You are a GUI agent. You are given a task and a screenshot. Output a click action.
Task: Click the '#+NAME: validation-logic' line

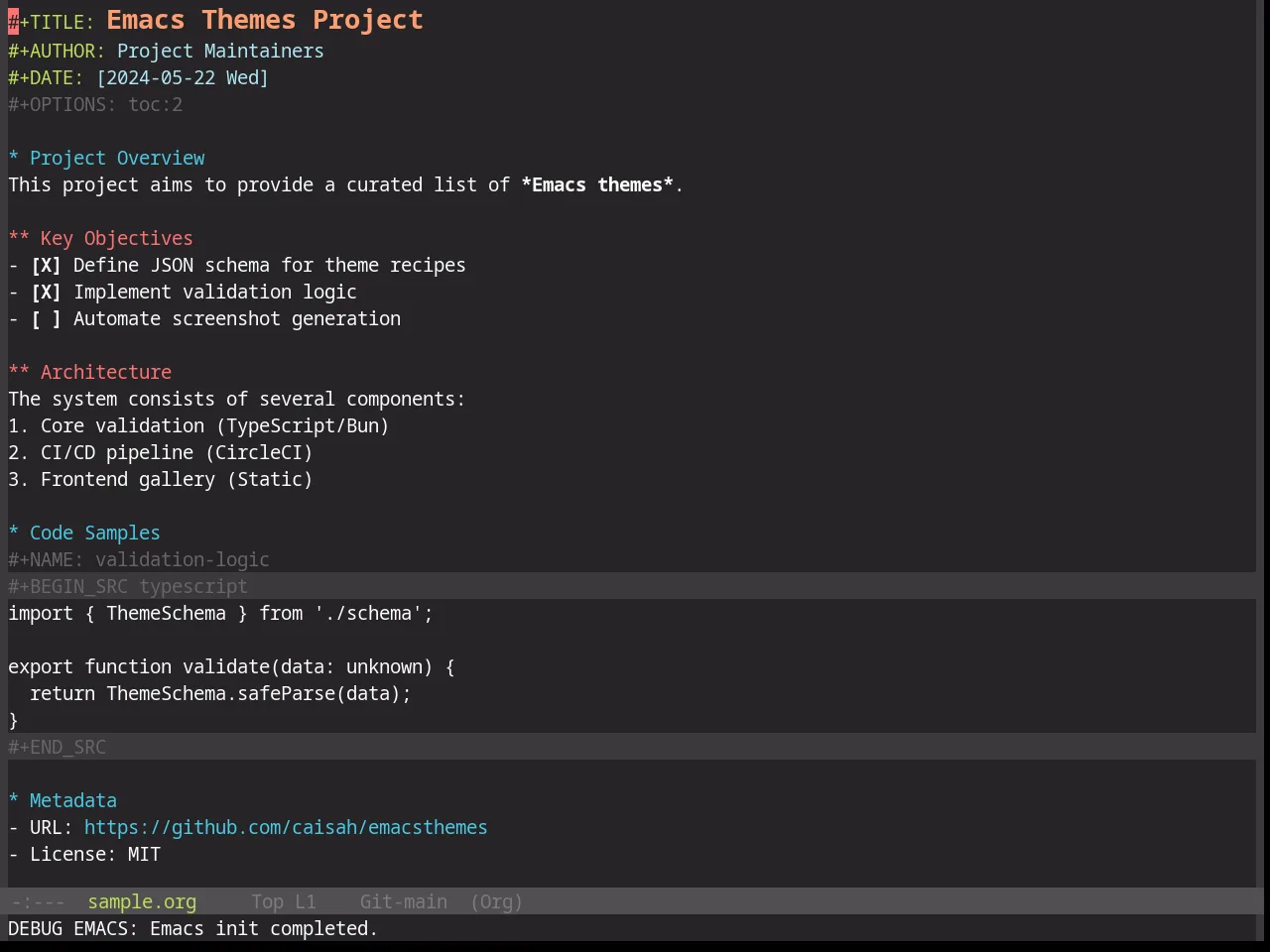[139, 560]
